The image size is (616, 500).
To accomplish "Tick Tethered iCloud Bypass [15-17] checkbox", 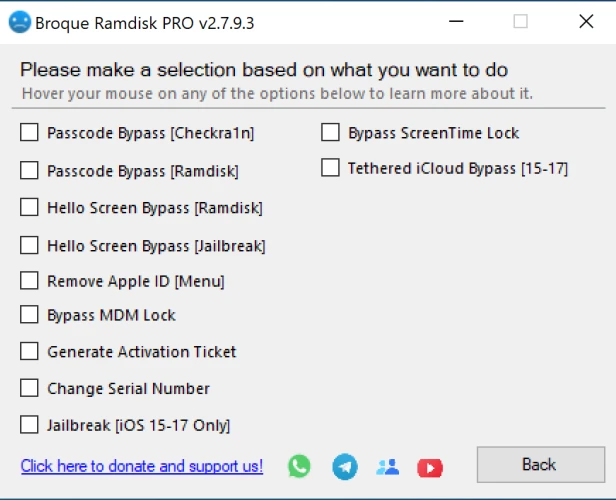I will point(330,167).
